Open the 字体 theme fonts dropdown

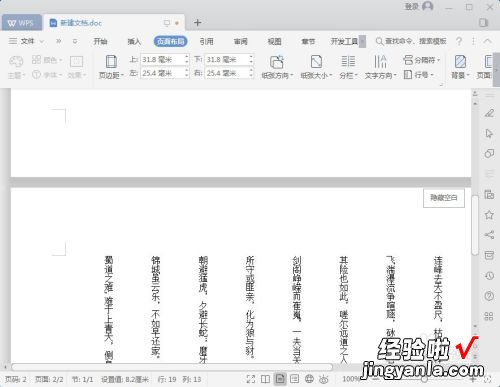(47, 74)
